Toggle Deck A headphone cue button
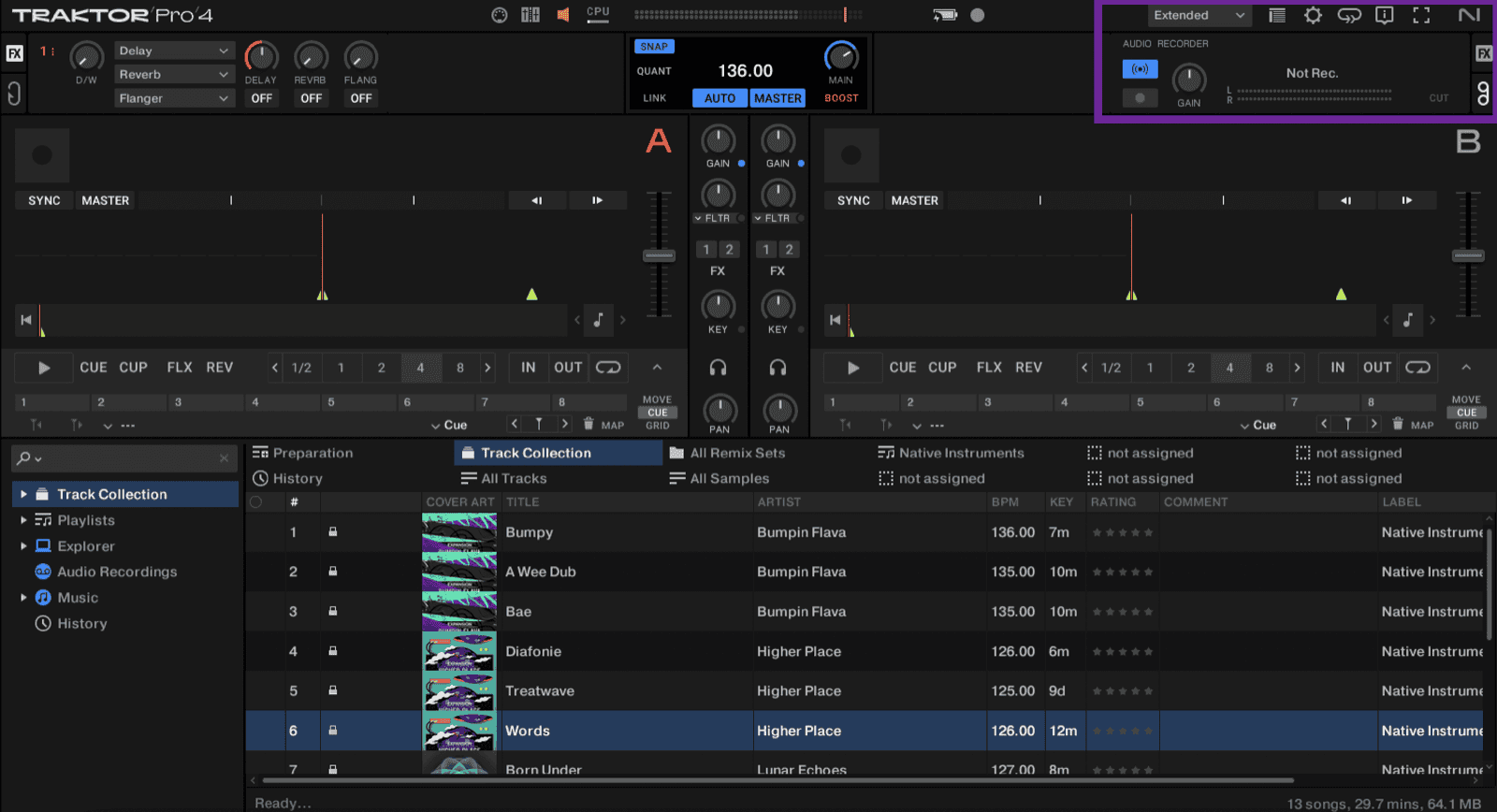The height and width of the screenshot is (812, 1497). 718,368
